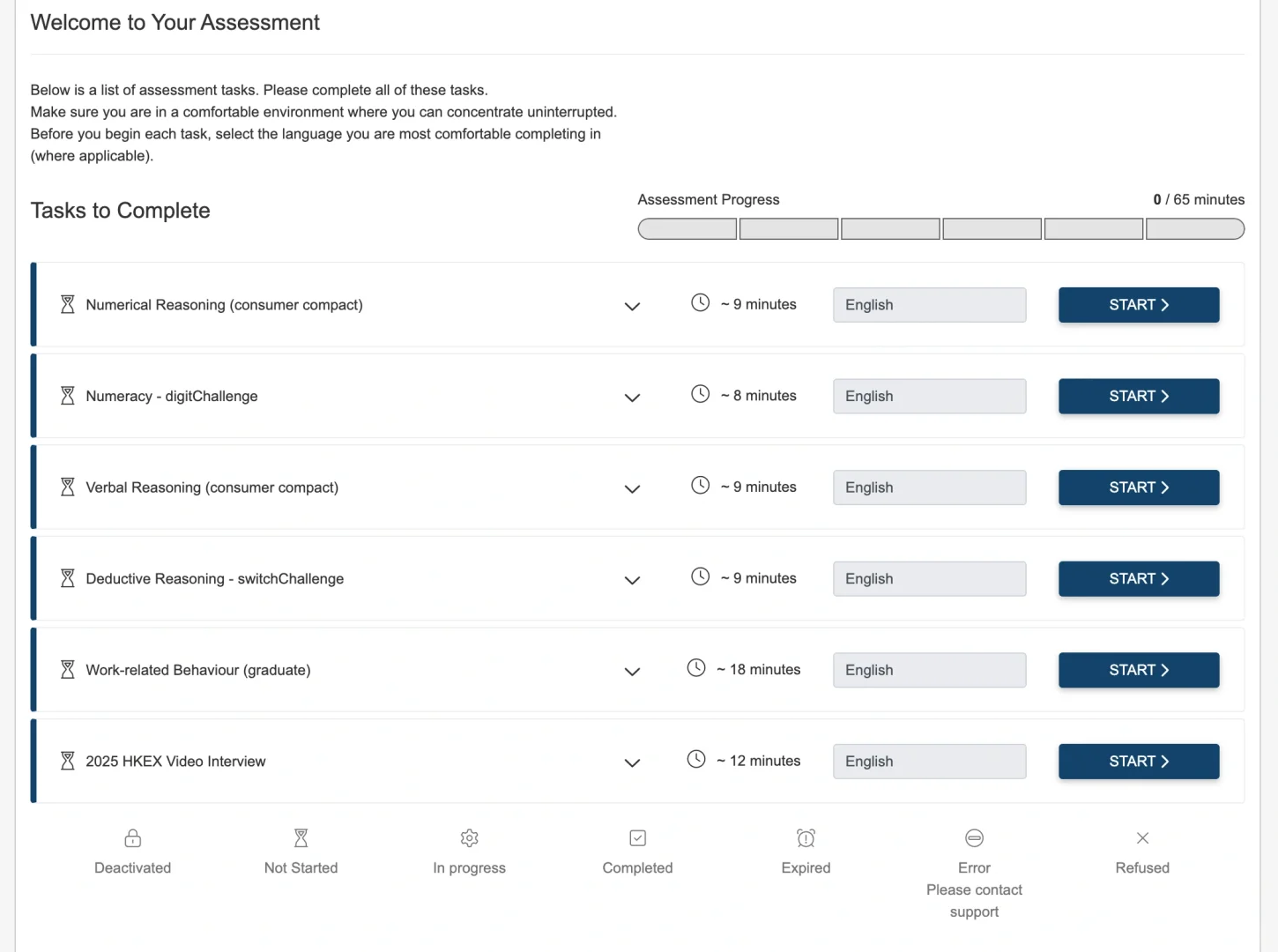
Task: Click the Expired alarm clock icon
Action: (806, 838)
